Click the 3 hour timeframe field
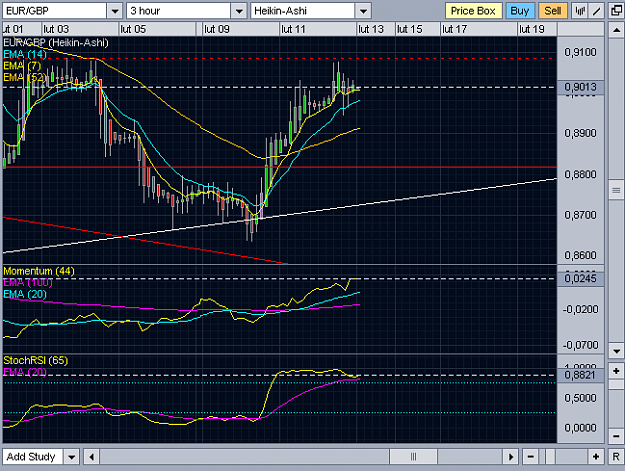 pyautogui.click(x=179, y=11)
